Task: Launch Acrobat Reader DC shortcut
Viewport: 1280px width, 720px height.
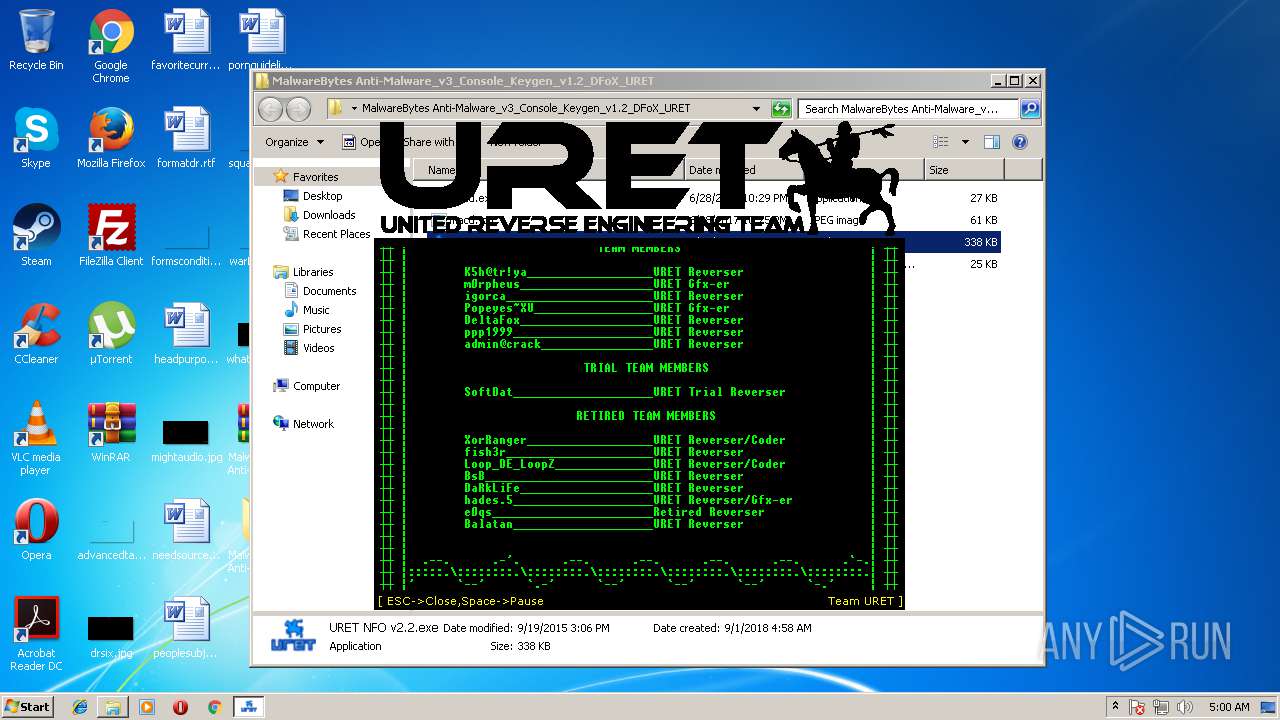Action: [36, 635]
